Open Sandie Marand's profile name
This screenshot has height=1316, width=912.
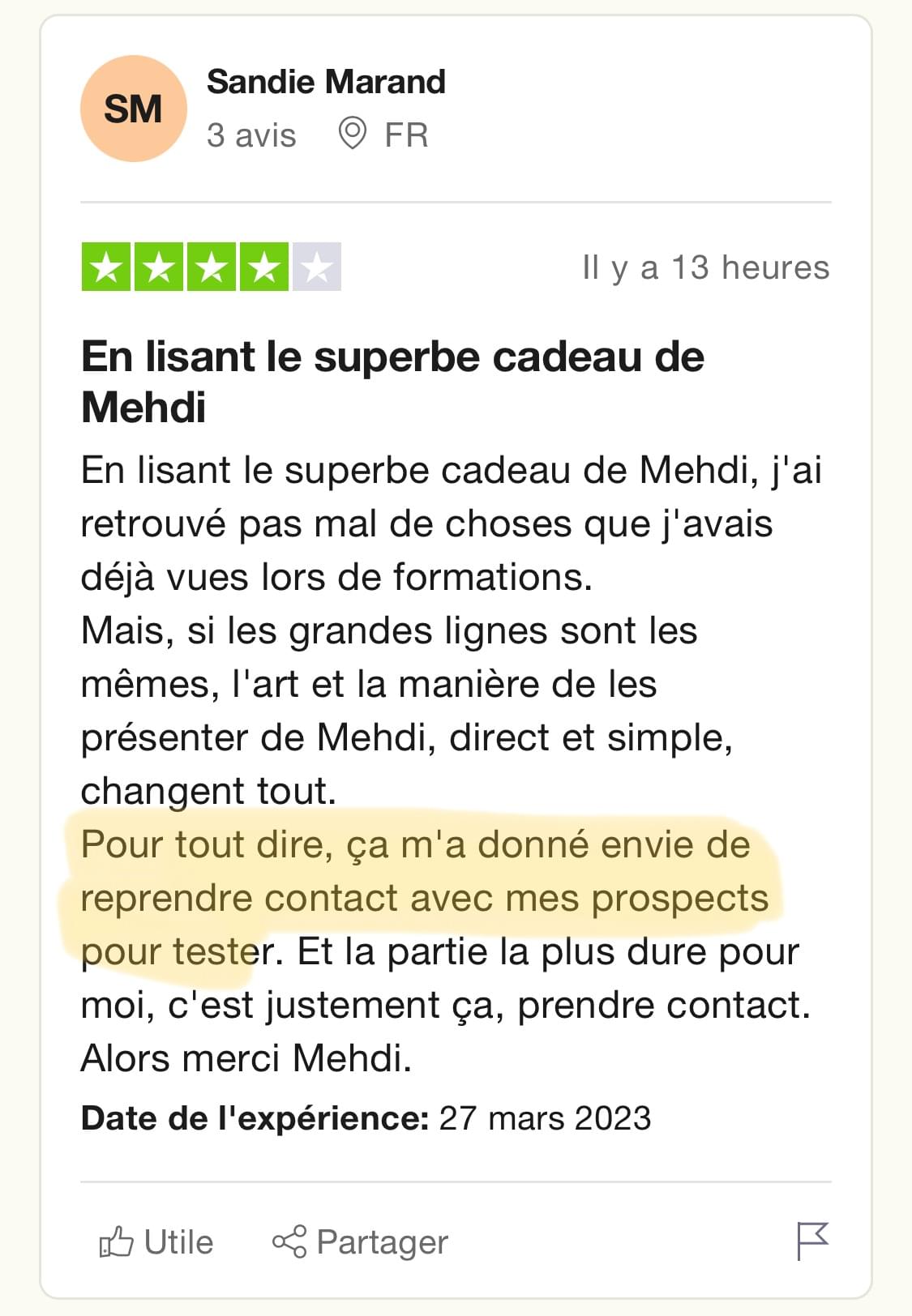click(x=326, y=82)
